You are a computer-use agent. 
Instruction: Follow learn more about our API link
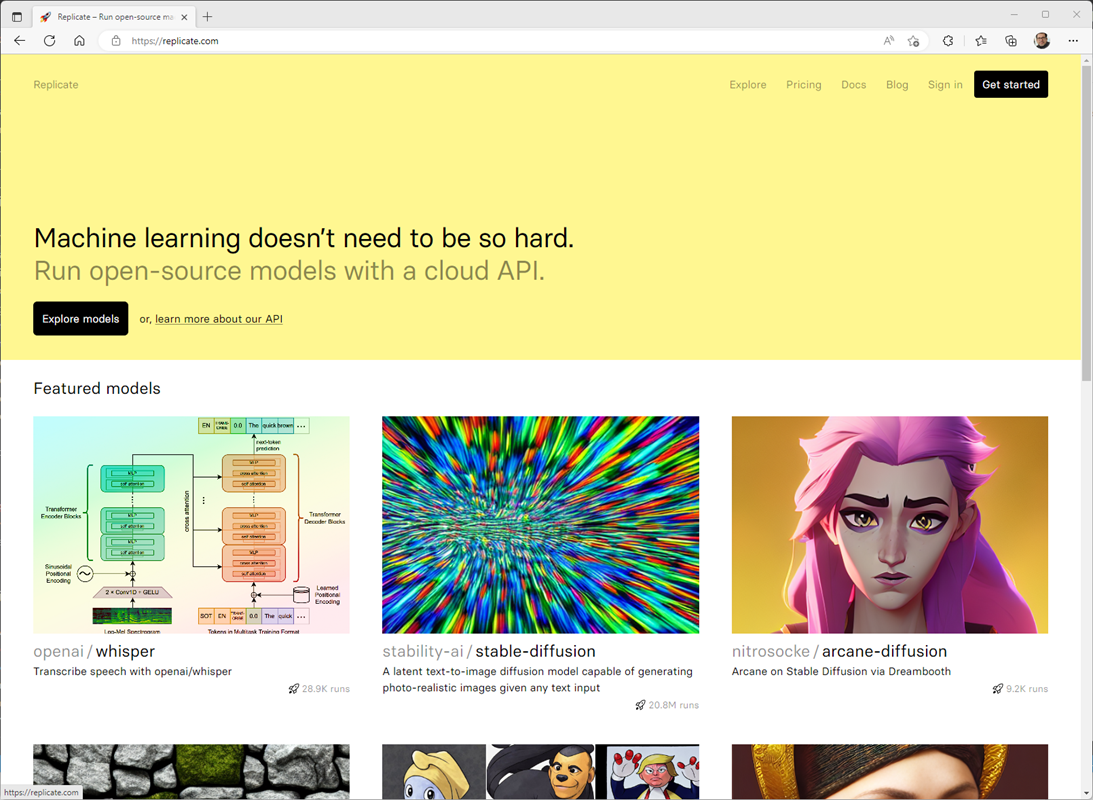(219, 319)
